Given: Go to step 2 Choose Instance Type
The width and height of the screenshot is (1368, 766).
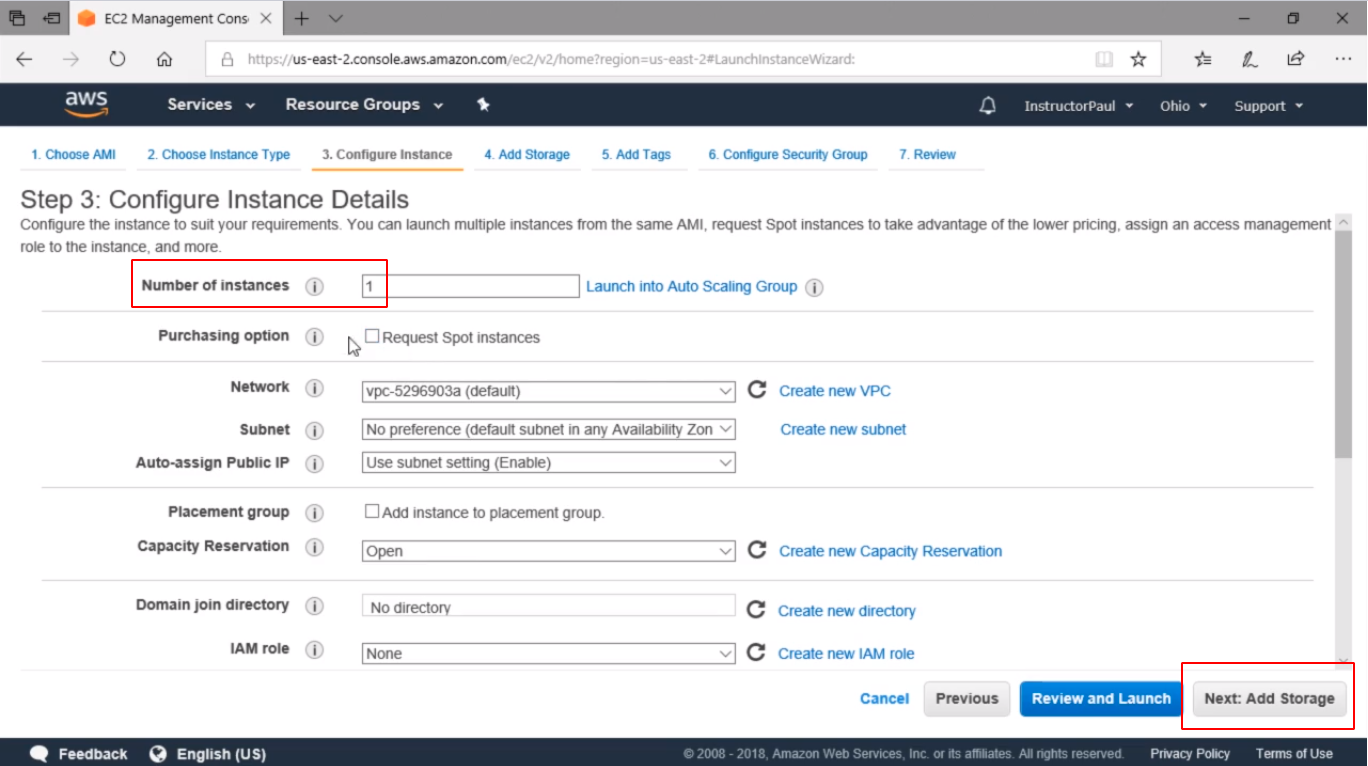Looking at the screenshot, I should tap(219, 155).
